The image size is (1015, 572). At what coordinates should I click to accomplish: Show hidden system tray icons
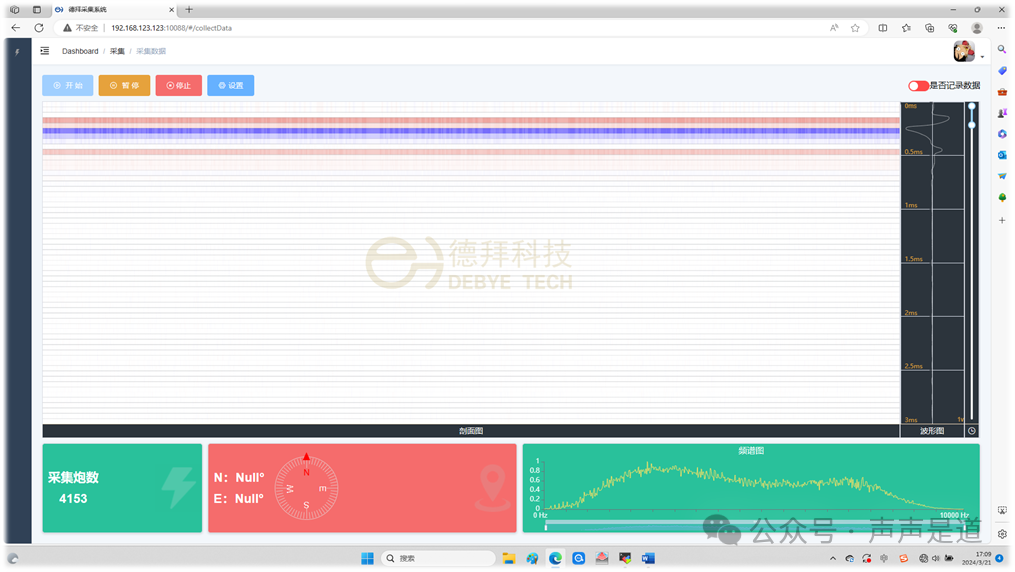(832, 558)
